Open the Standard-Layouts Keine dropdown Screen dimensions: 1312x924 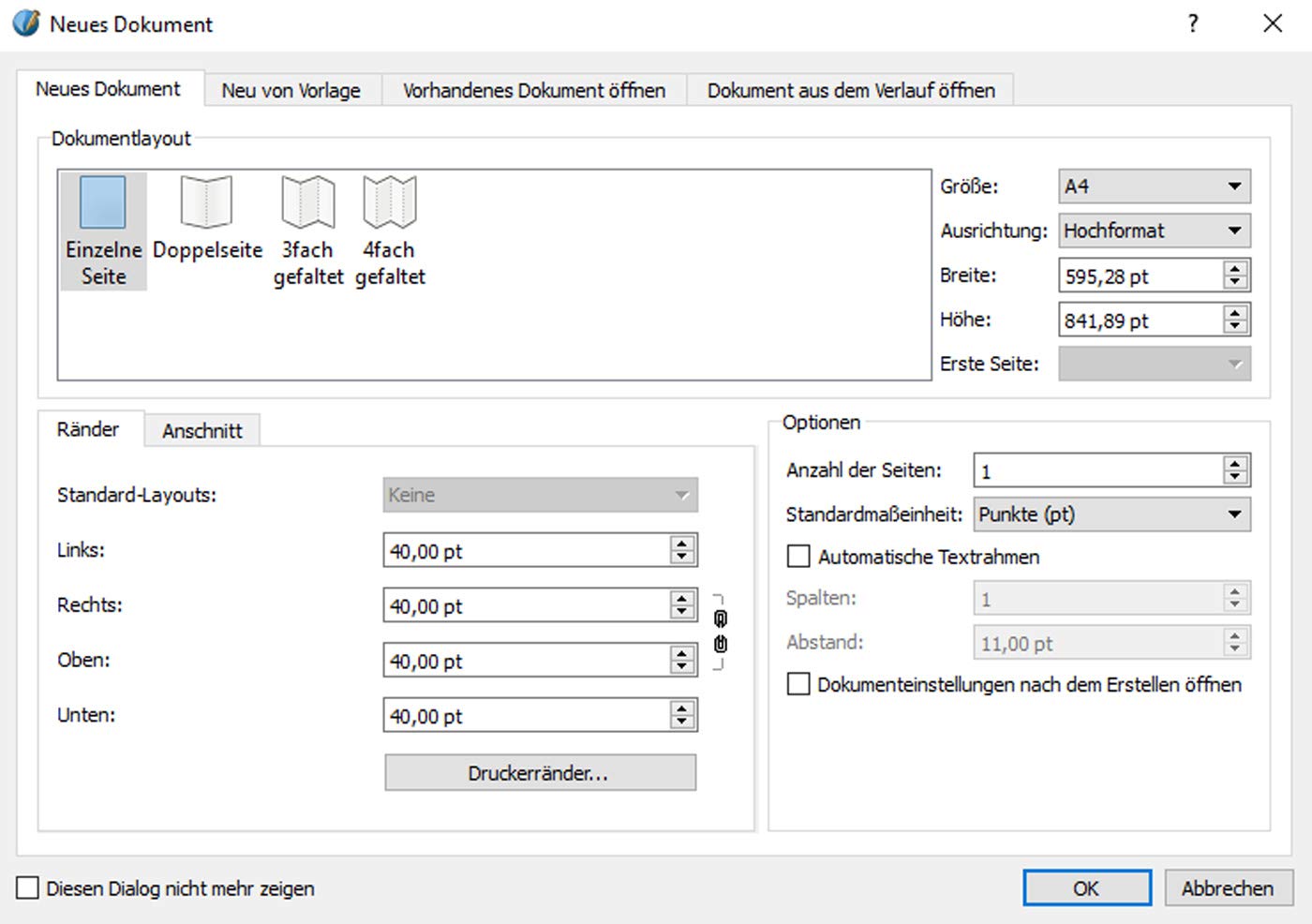[540, 495]
